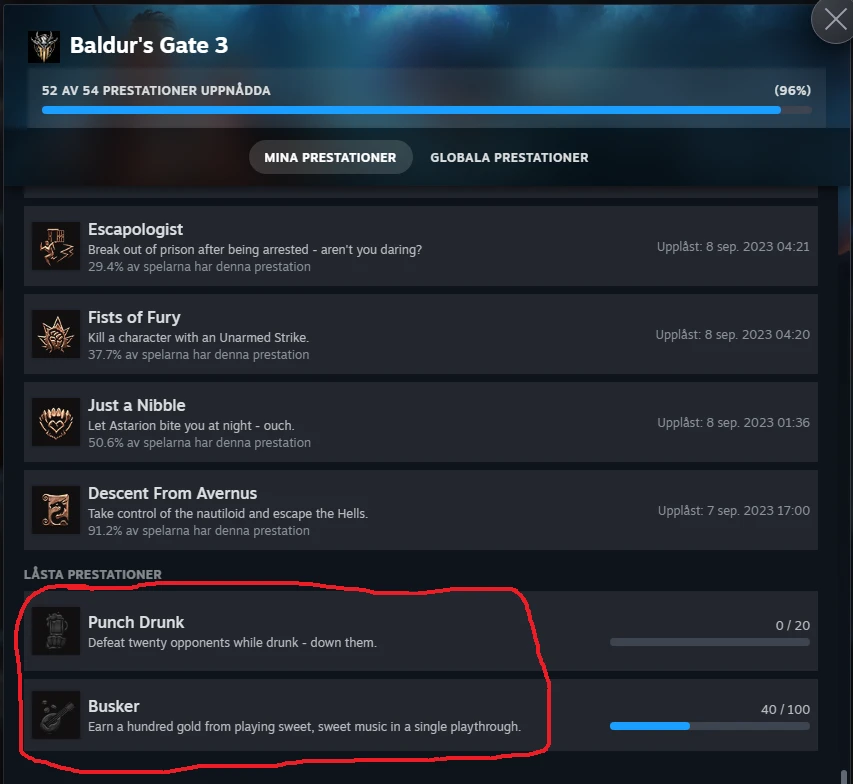
Task: Click the locked Punch Drunk mug icon
Action: click(56, 631)
